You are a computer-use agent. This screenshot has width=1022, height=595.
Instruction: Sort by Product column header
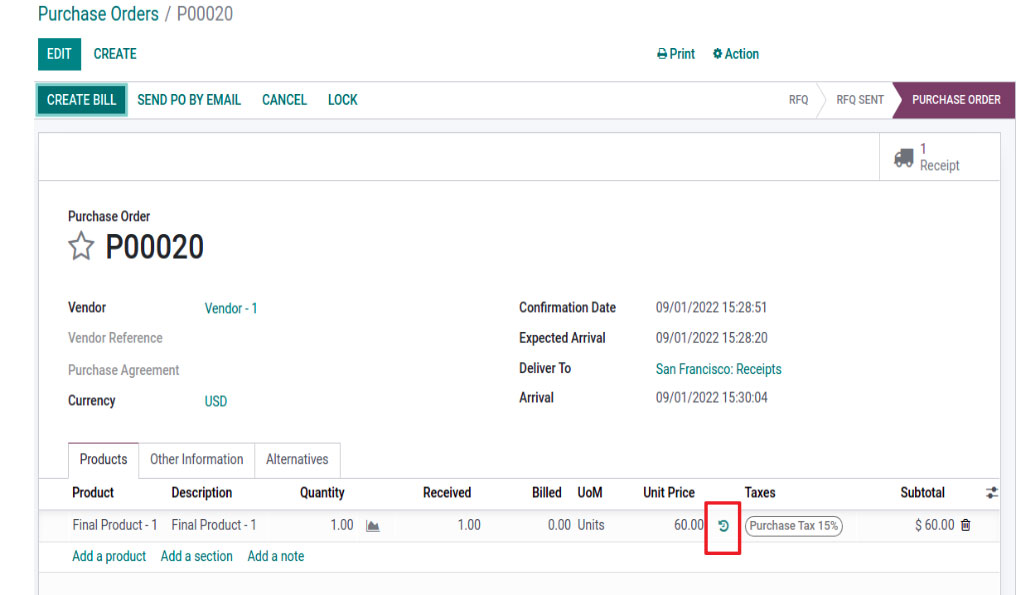pyautogui.click(x=93, y=493)
